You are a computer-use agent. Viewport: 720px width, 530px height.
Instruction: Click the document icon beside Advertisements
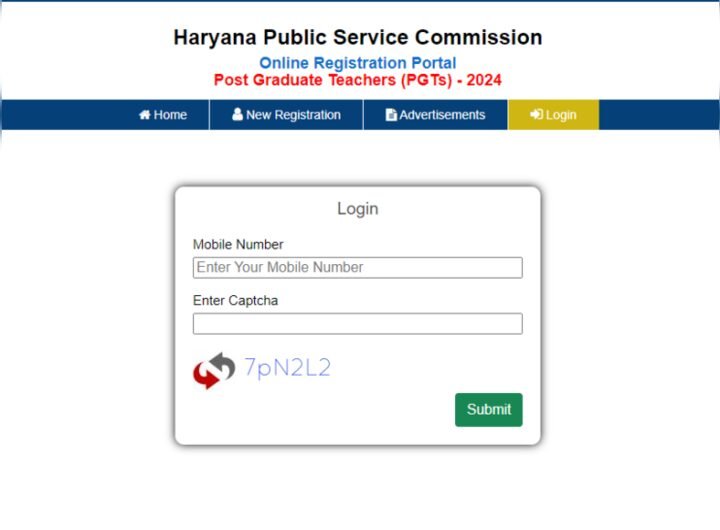tap(391, 114)
